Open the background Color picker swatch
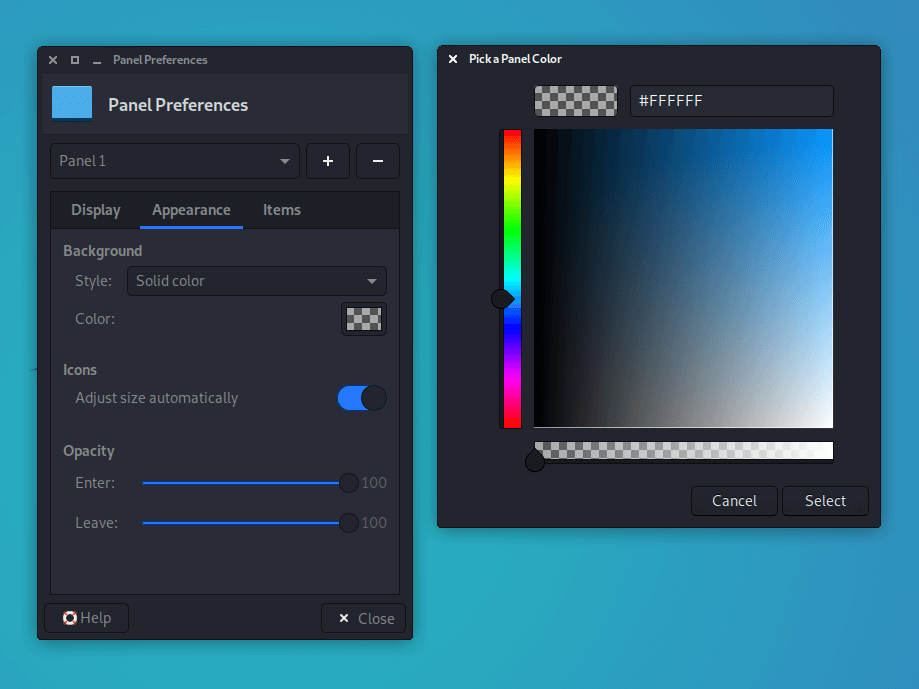The height and width of the screenshot is (689, 919). coord(363,318)
